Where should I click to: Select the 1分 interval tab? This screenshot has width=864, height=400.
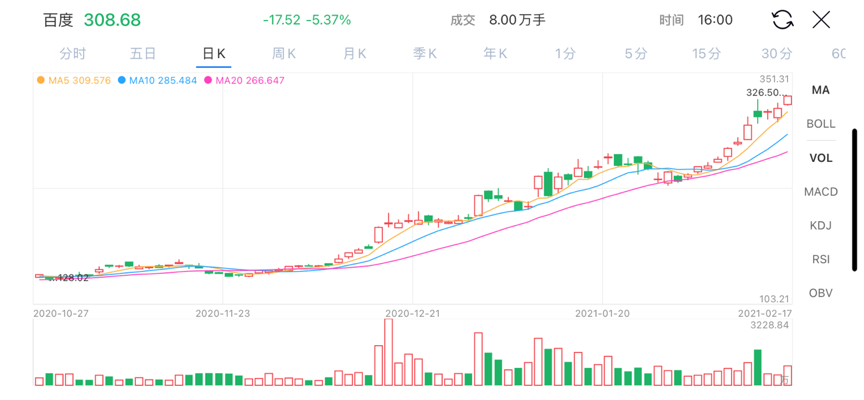[x=566, y=54]
